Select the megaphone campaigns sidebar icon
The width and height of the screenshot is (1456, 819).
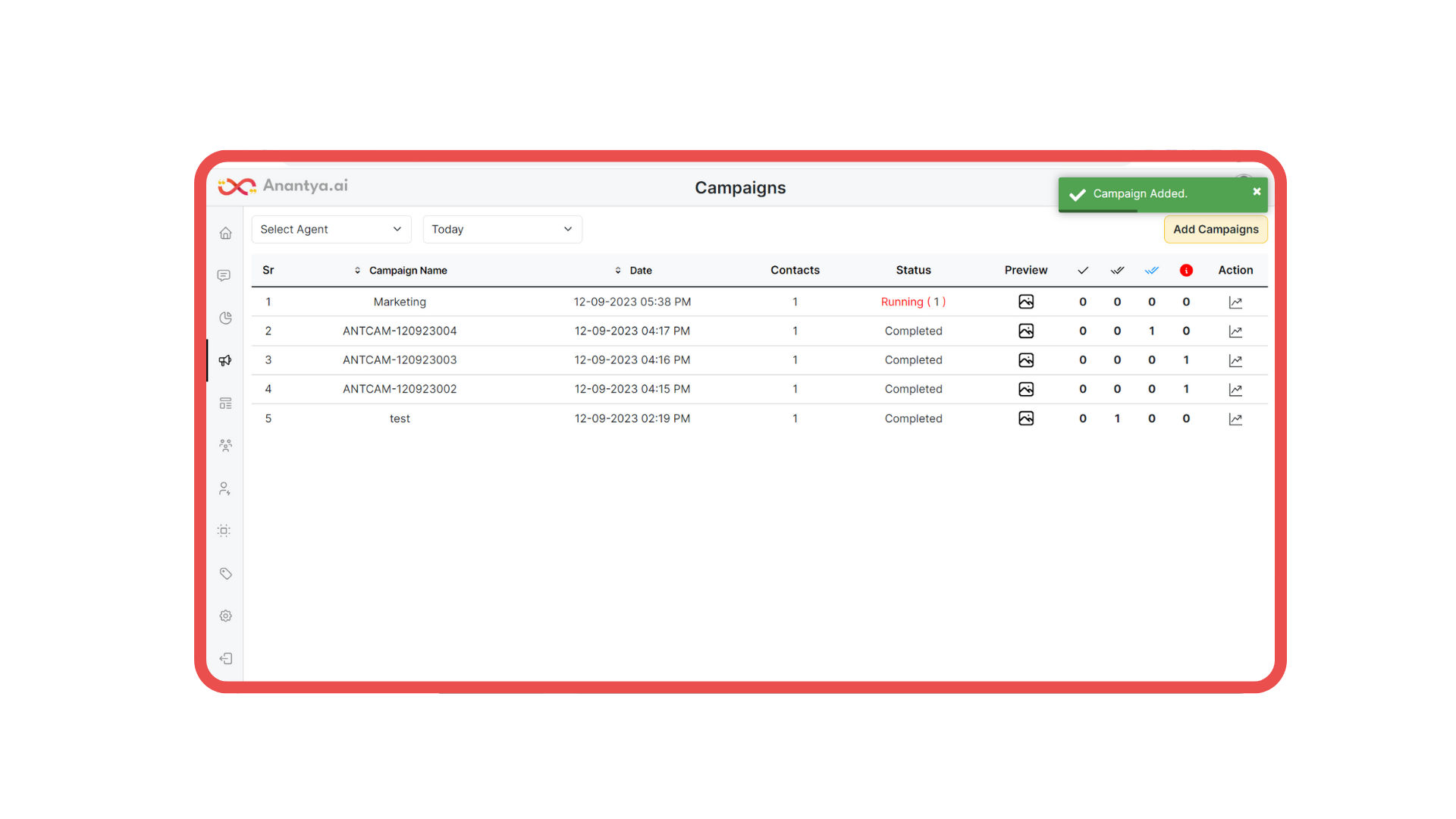[x=225, y=360]
